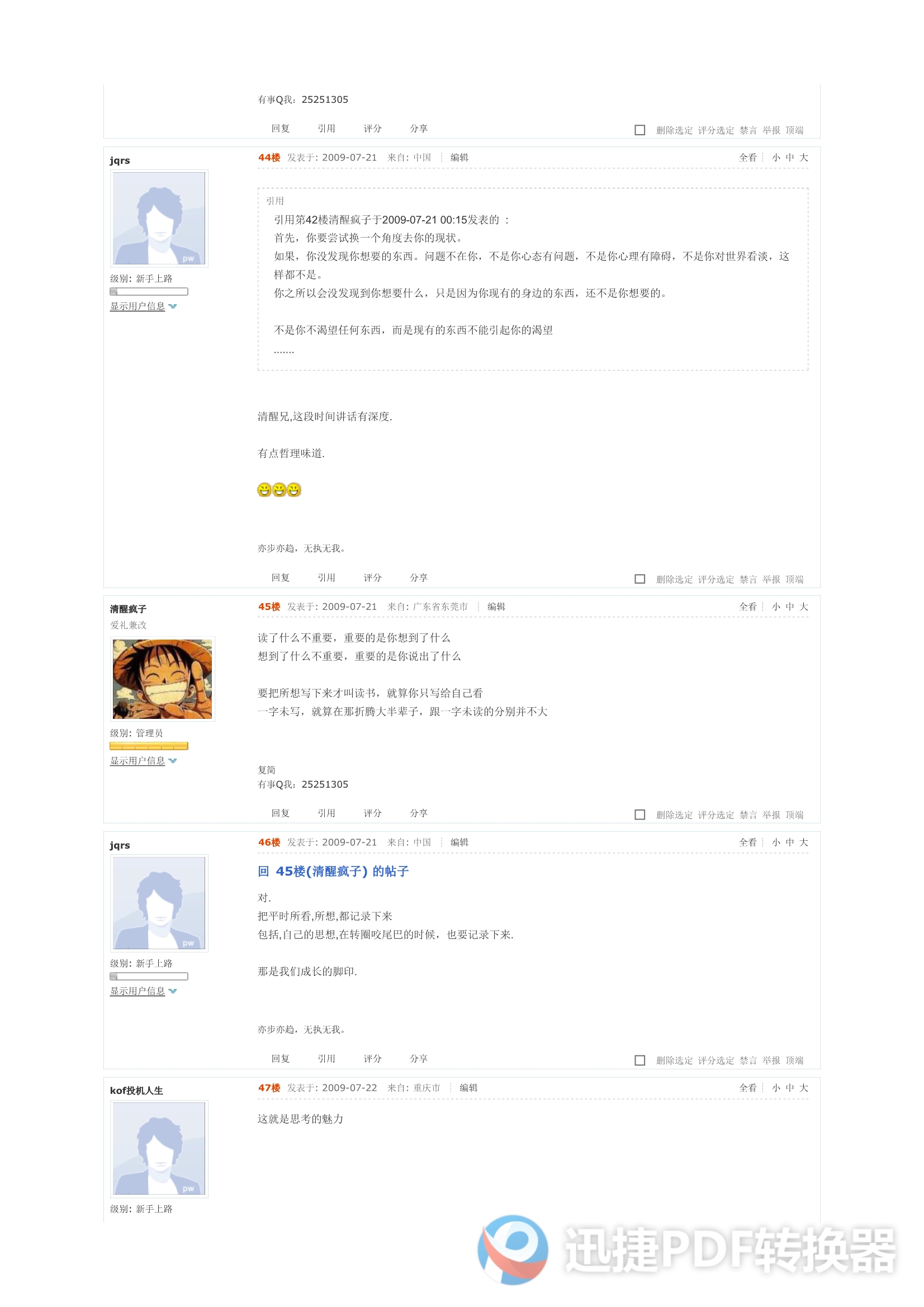
Task: Open the 回 45楼(清醒疯子) 的帖子 link
Action: click(333, 872)
